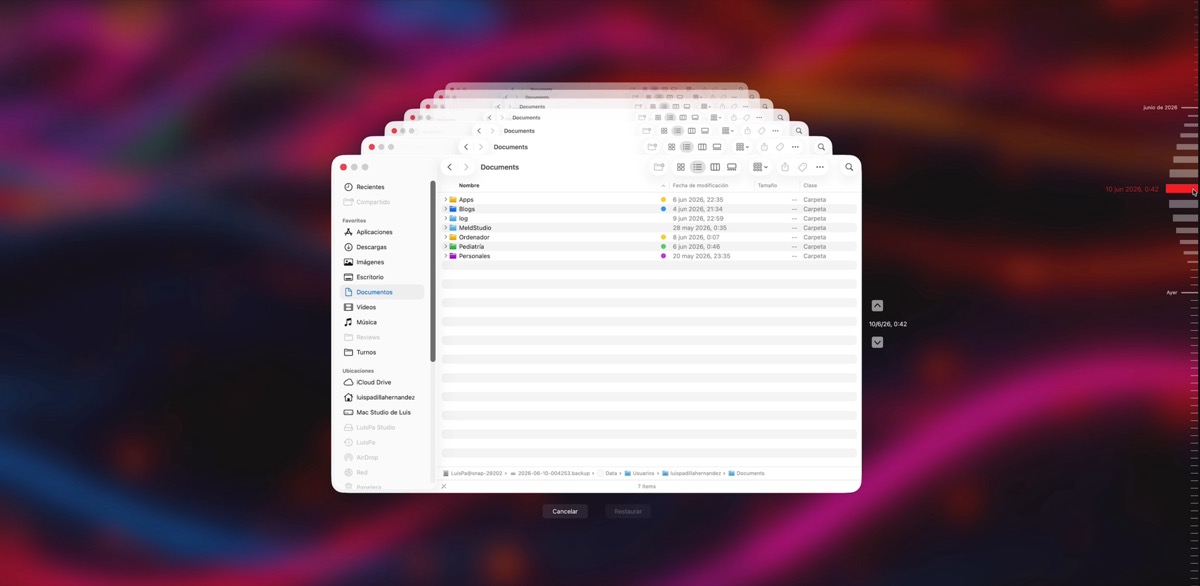Select Documentos in the sidebar
Screen dimensions: 1200x586
(x=382, y=292)
